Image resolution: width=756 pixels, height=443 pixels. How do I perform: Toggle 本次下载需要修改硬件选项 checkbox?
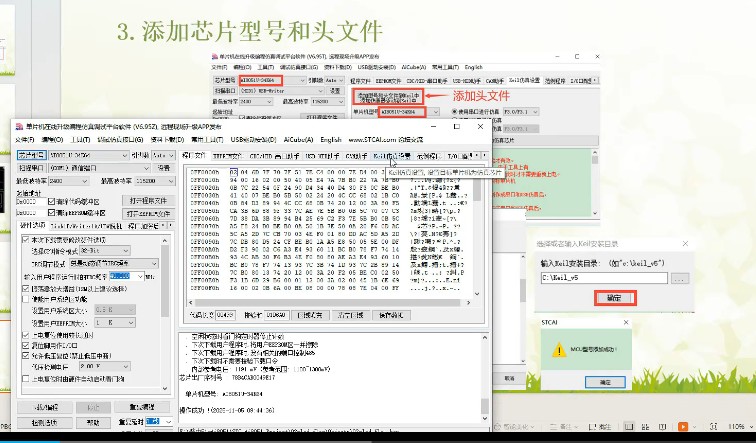pyautogui.click(x=26, y=240)
